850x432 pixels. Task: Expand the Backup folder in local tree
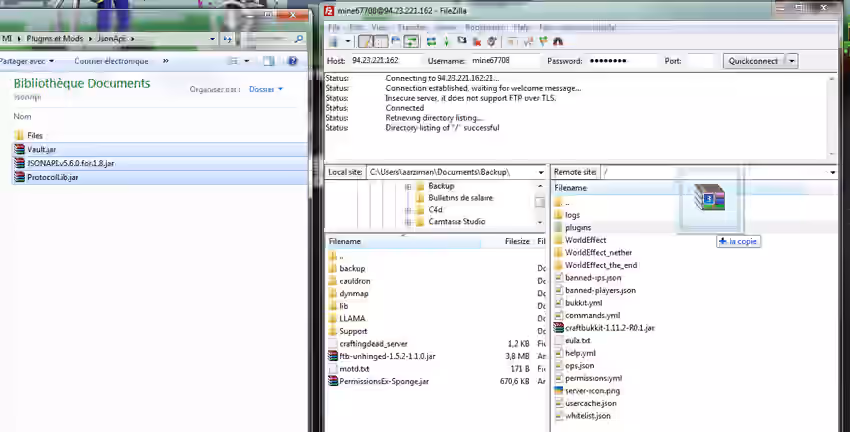click(408, 186)
